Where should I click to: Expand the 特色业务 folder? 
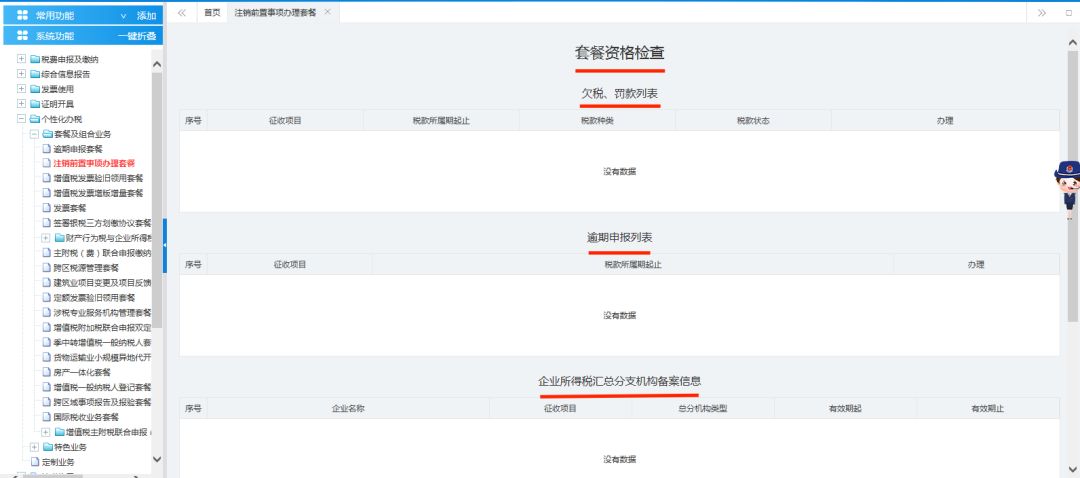[33, 447]
